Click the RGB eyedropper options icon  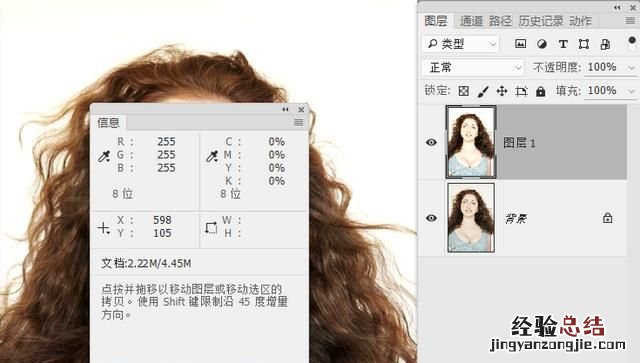coord(104,156)
